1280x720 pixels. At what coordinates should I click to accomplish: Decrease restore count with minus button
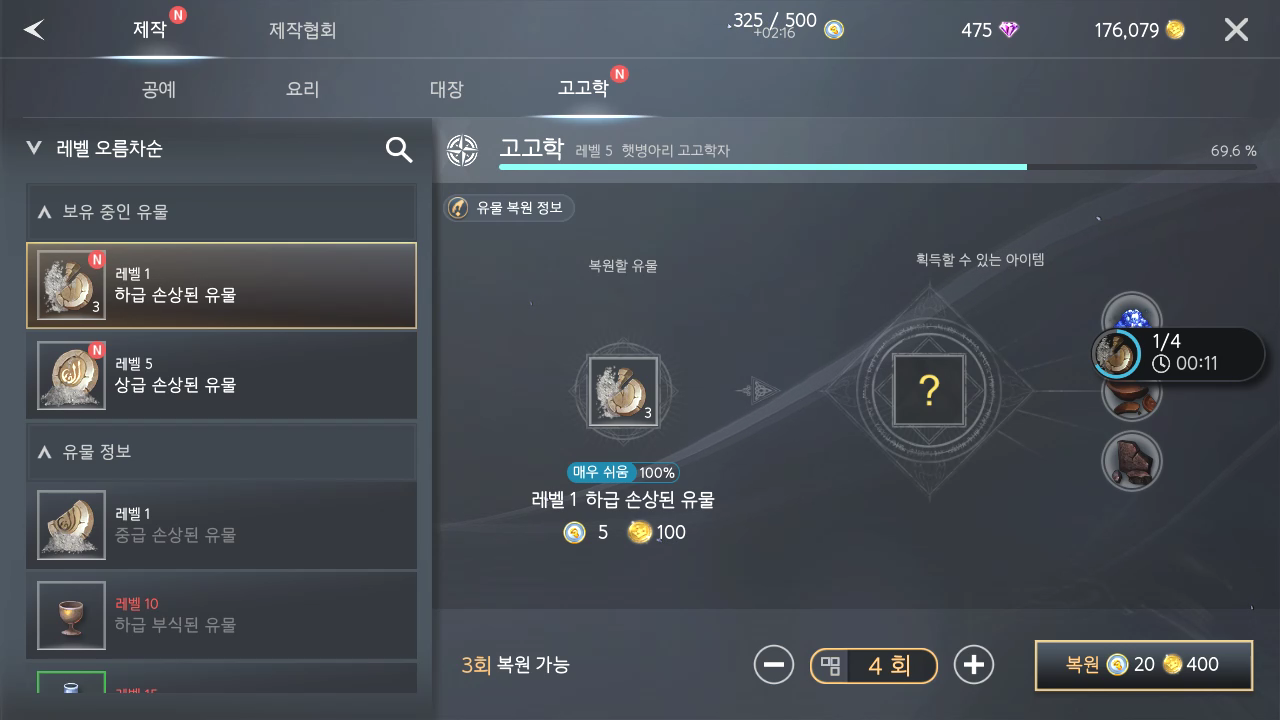point(773,665)
